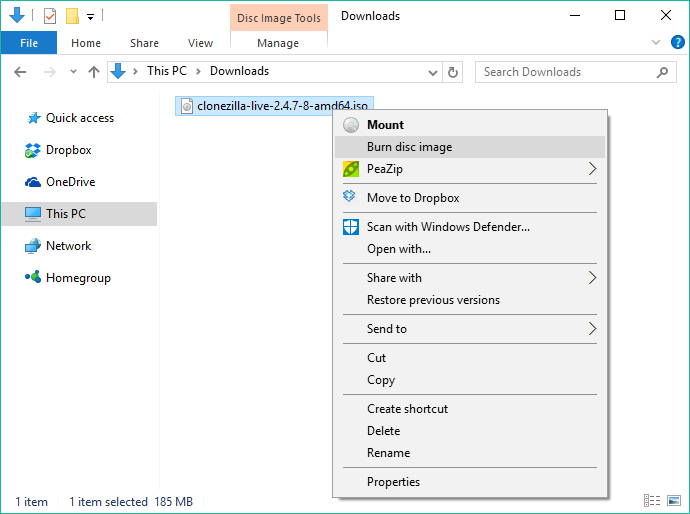Switch to large icons view in status bar

click(673, 501)
